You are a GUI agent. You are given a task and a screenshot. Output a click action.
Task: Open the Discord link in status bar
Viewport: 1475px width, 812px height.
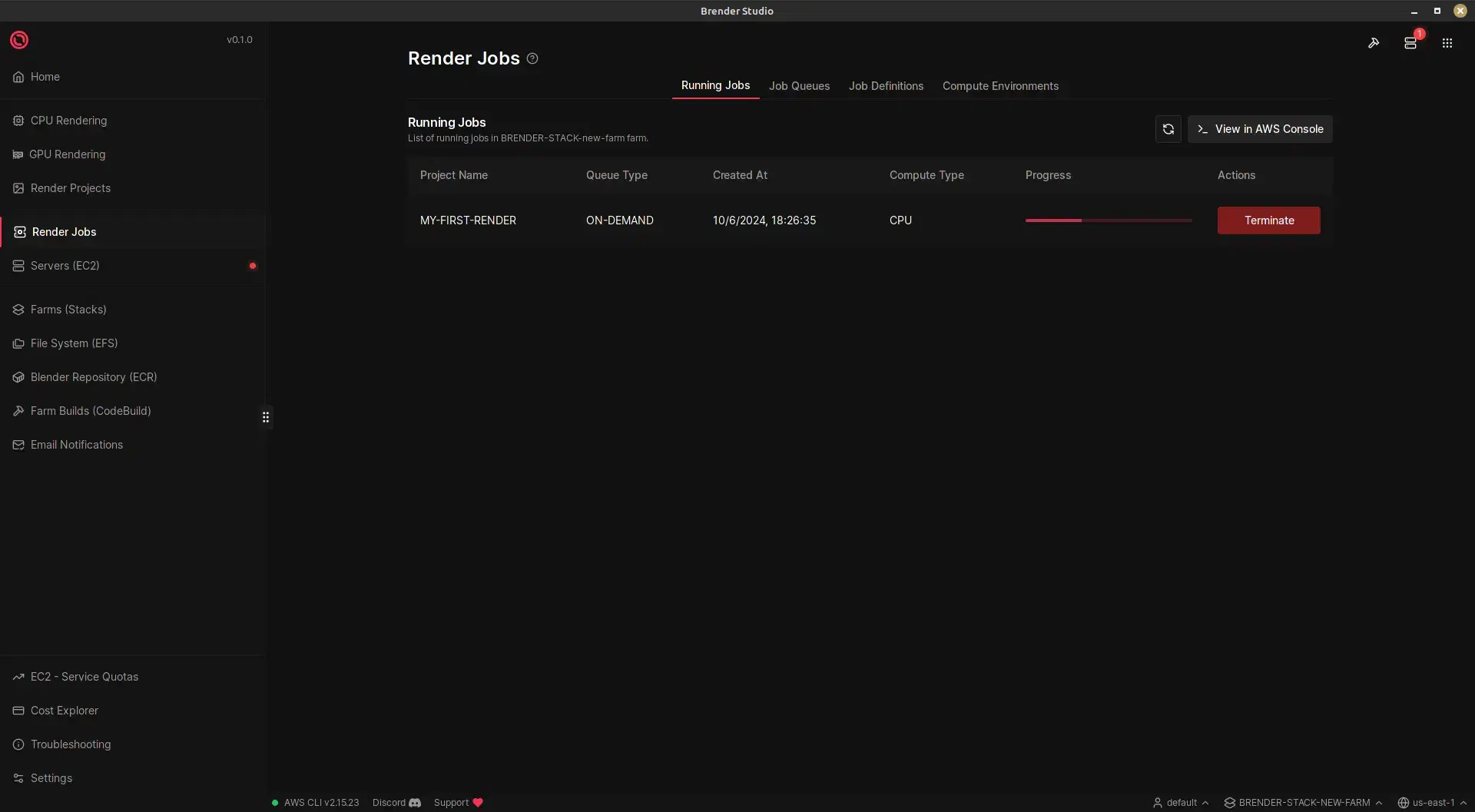[x=396, y=802]
